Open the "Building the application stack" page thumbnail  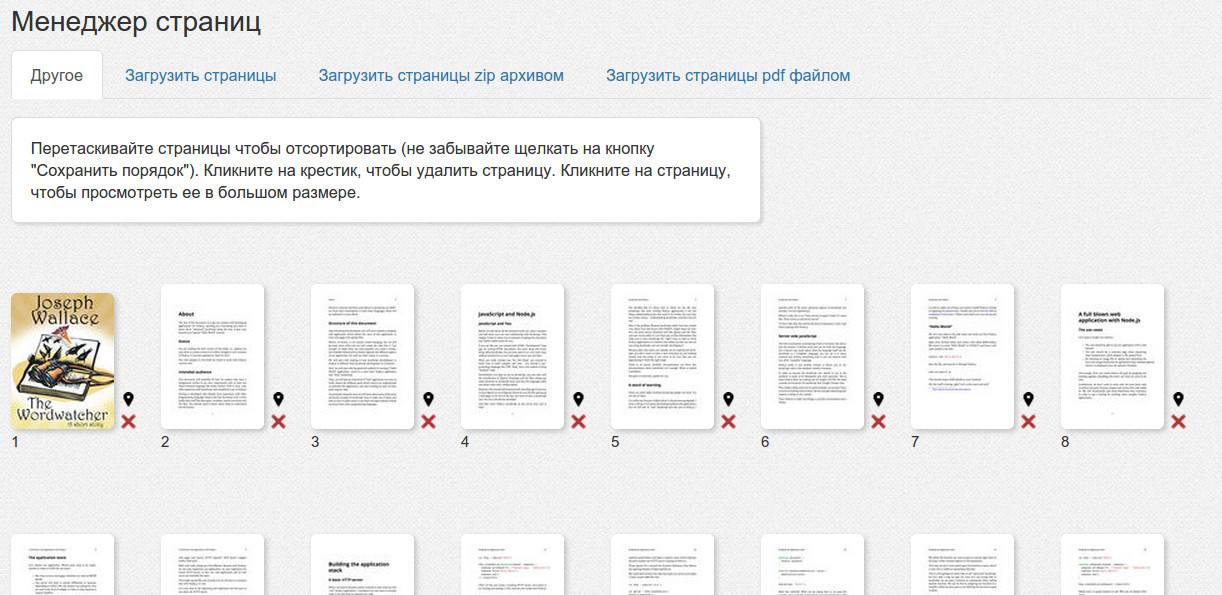point(362,566)
